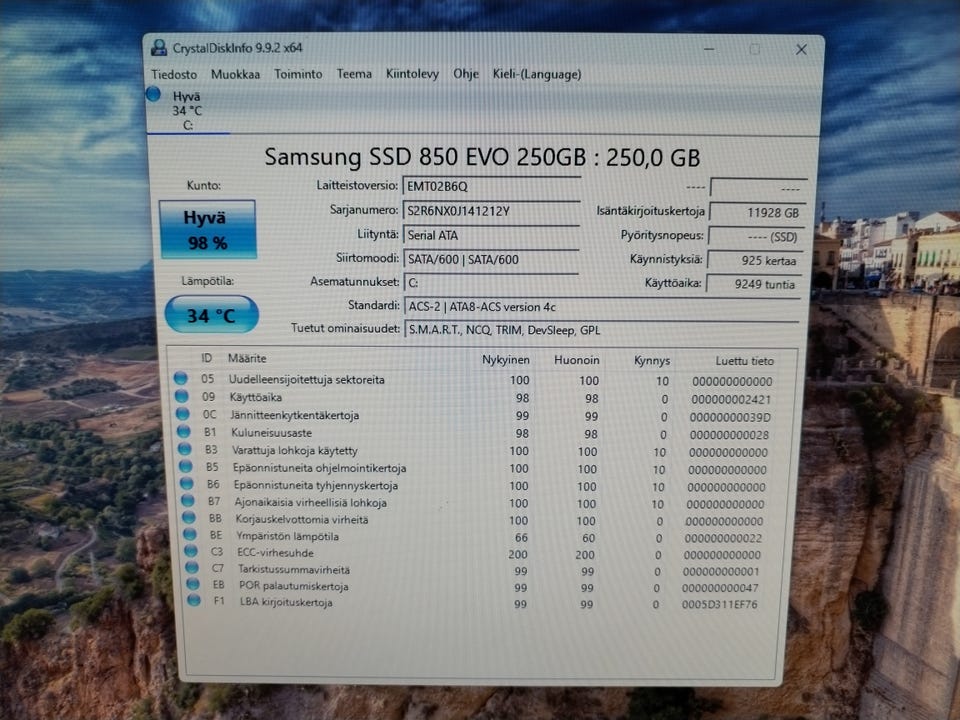Click the Käyttöaika value 9249 tuntia
Screen dimensions: 960x720
tap(754, 284)
